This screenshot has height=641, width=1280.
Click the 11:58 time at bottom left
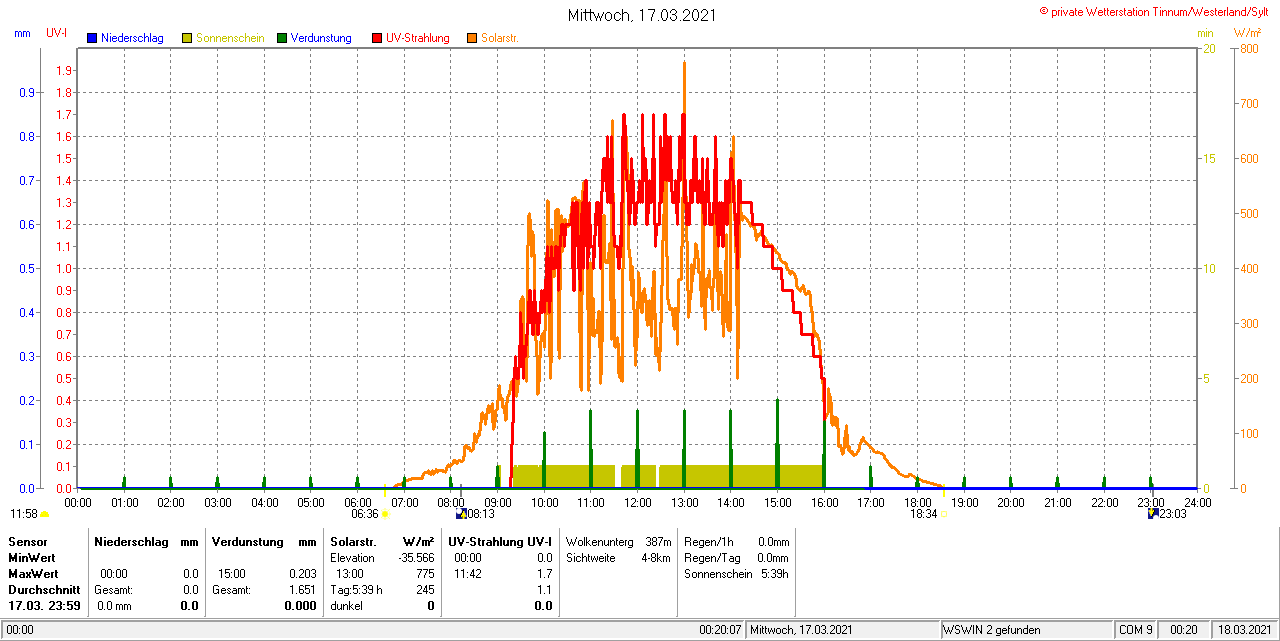pyautogui.click(x=24, y=514)
